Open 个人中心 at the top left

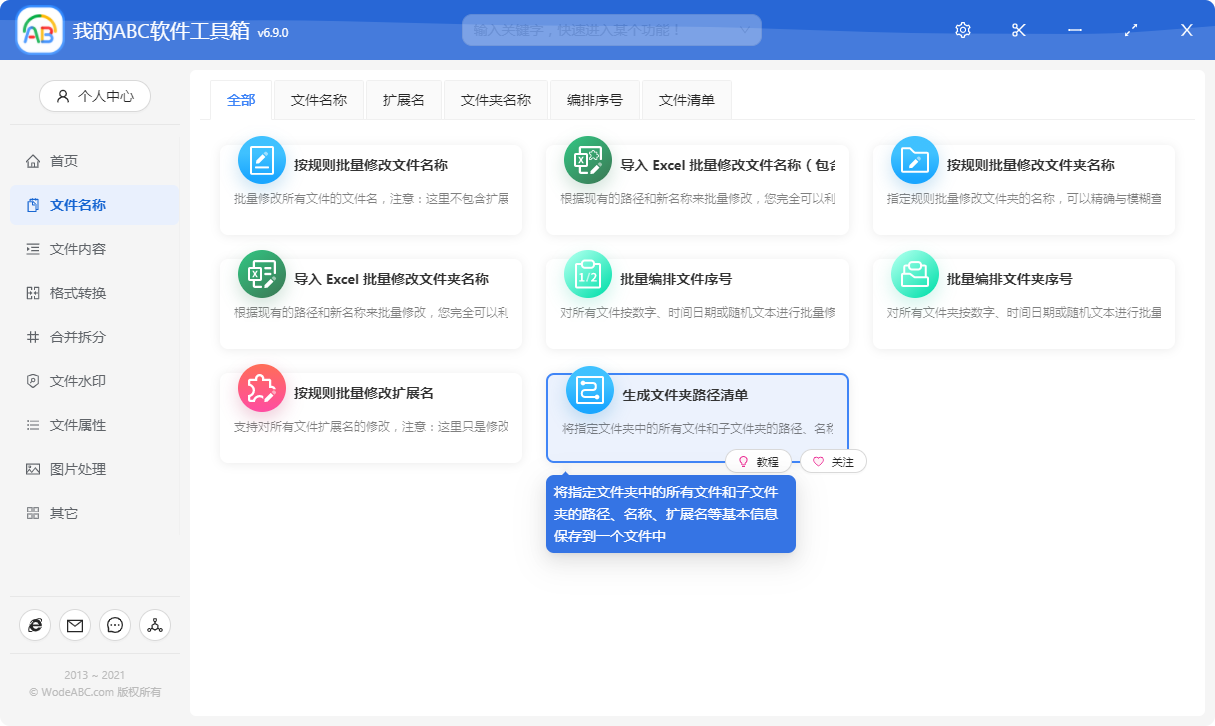click(x=94, y=95)
